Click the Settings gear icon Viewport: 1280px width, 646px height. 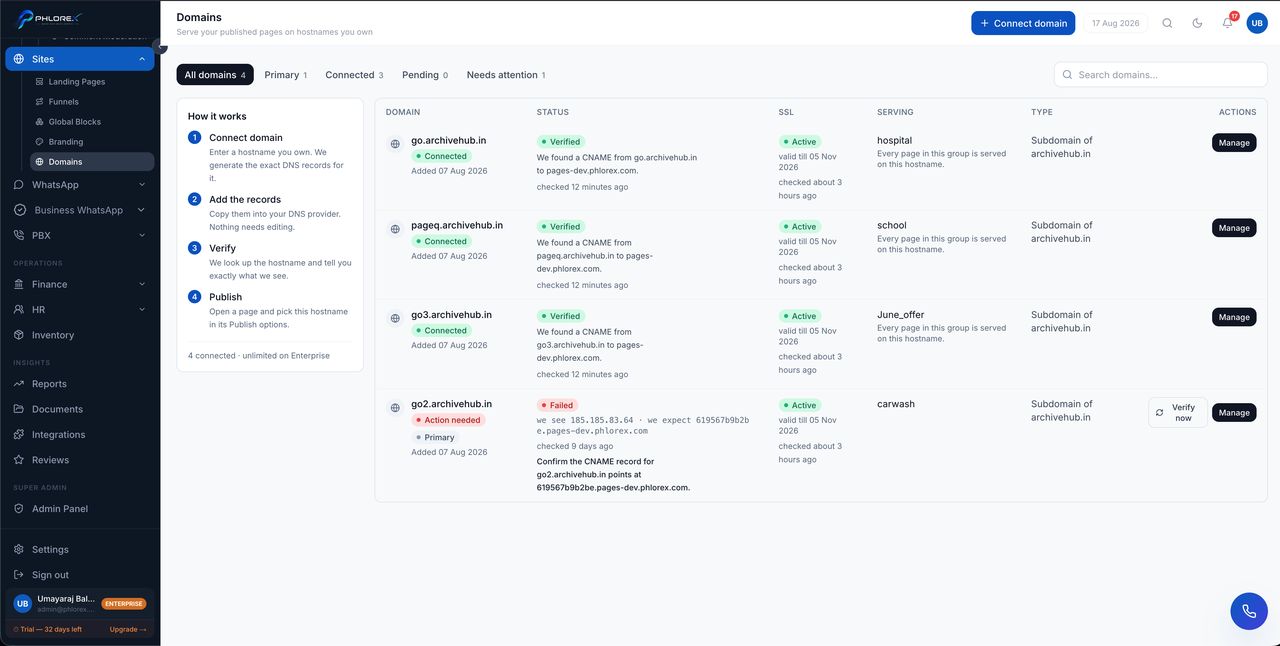click(19, 550)
